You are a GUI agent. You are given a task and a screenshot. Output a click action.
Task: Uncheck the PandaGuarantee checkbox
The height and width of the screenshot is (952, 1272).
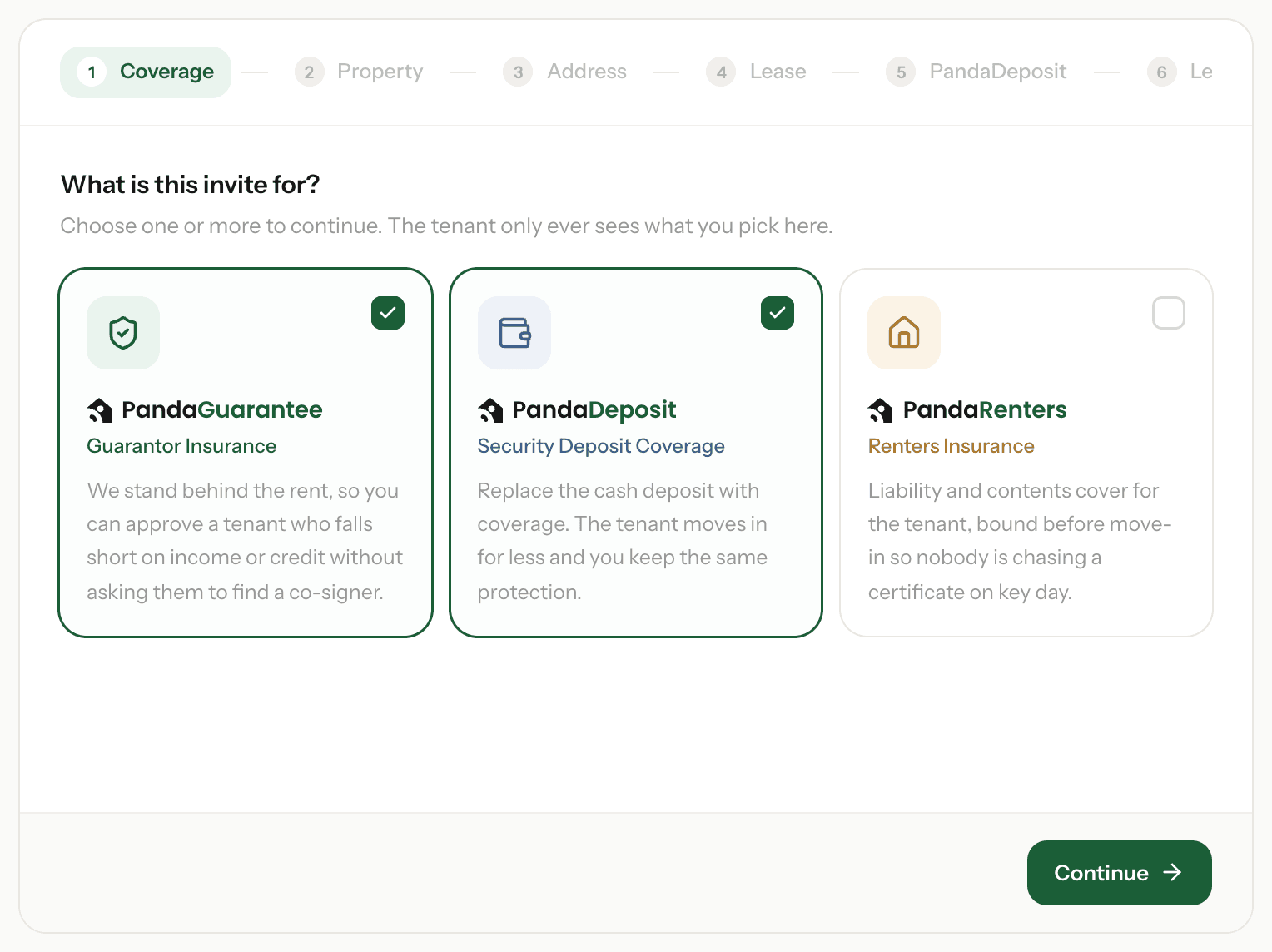click(388, 313)
